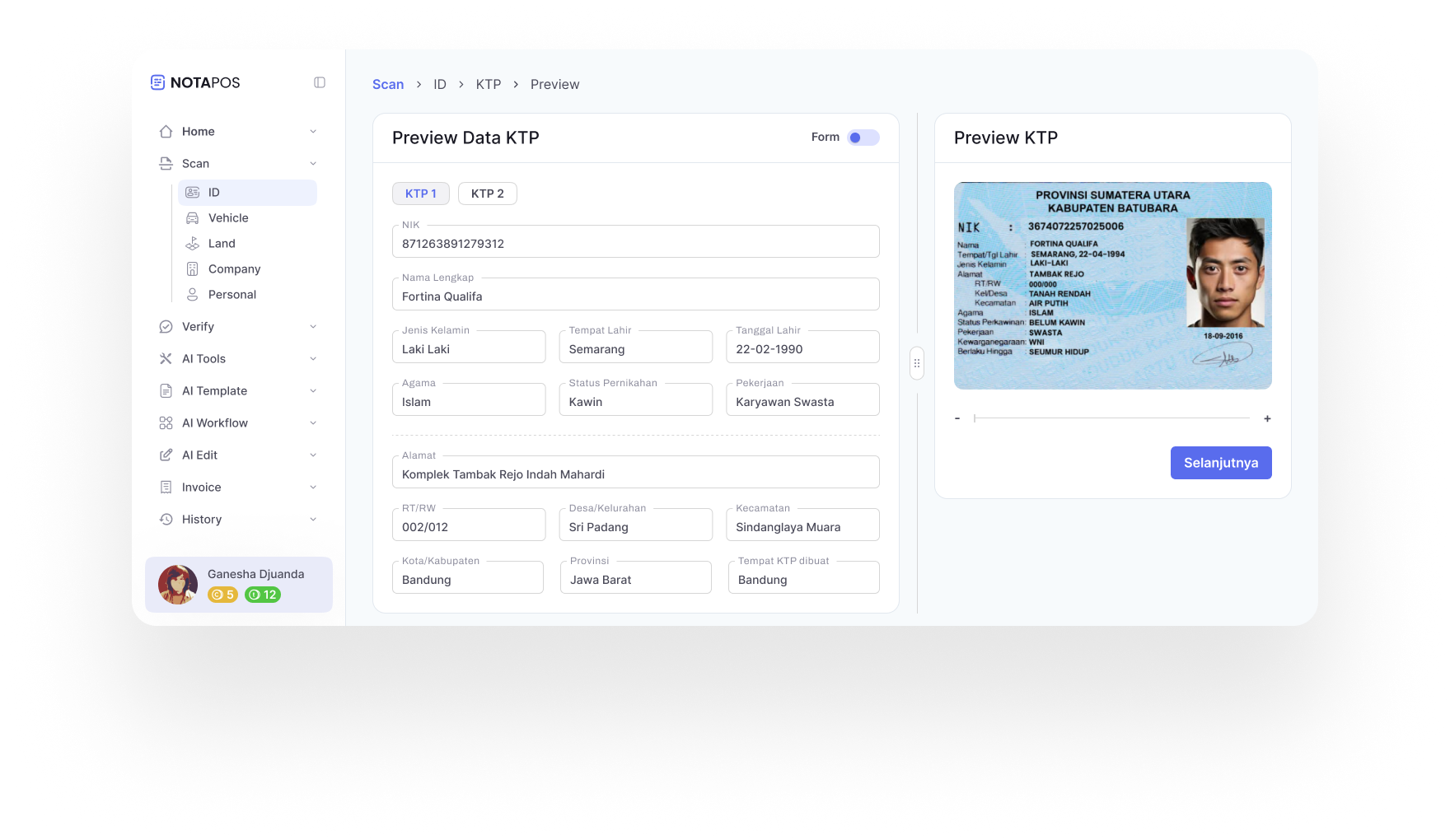This screenshot has height=840, width=1450.
Task: Expand the Home menu chevron
Action: tap(313, 132)
